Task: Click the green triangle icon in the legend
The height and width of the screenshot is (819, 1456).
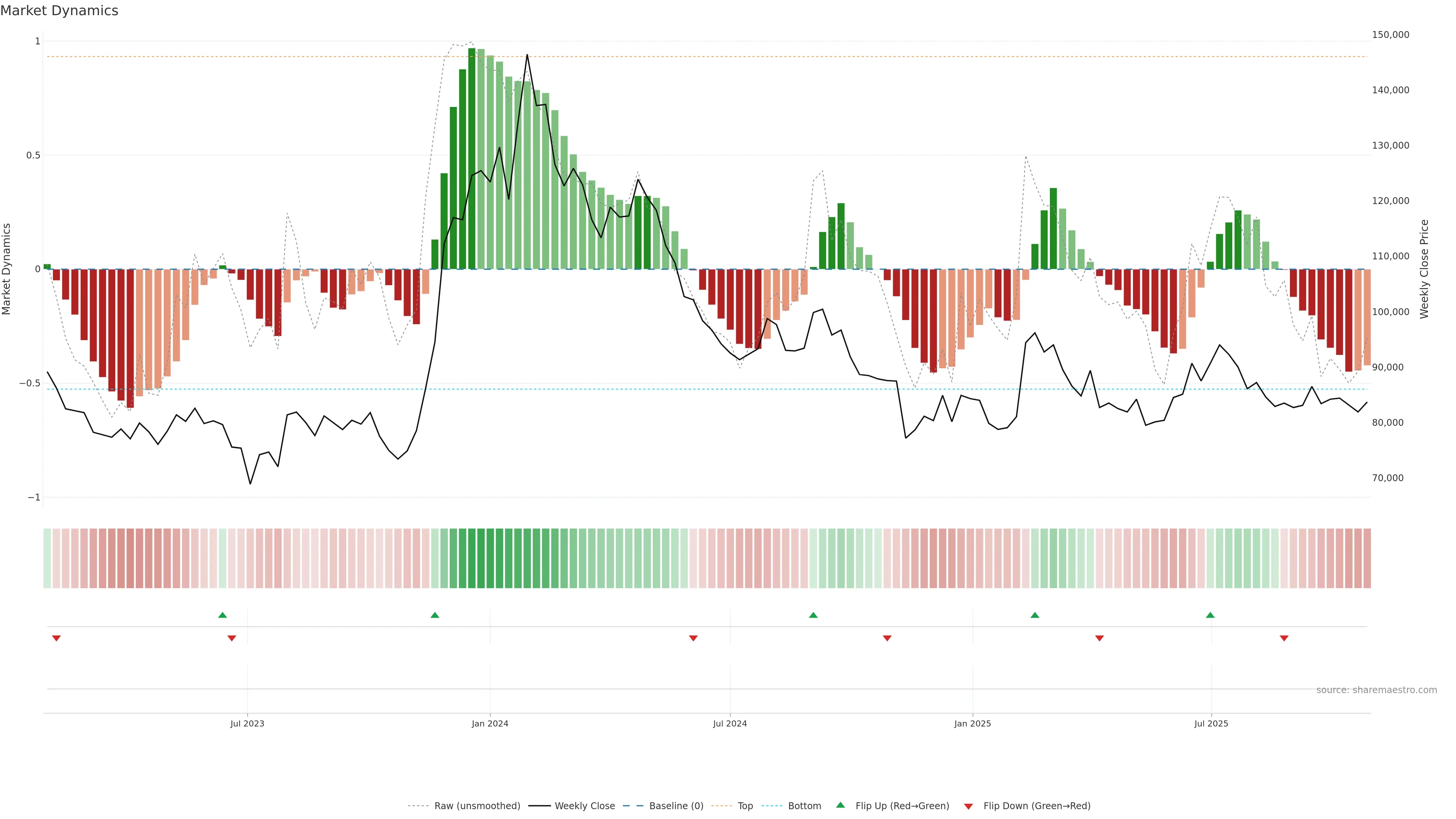Action: pyautogui.click(x=841, y=805)
